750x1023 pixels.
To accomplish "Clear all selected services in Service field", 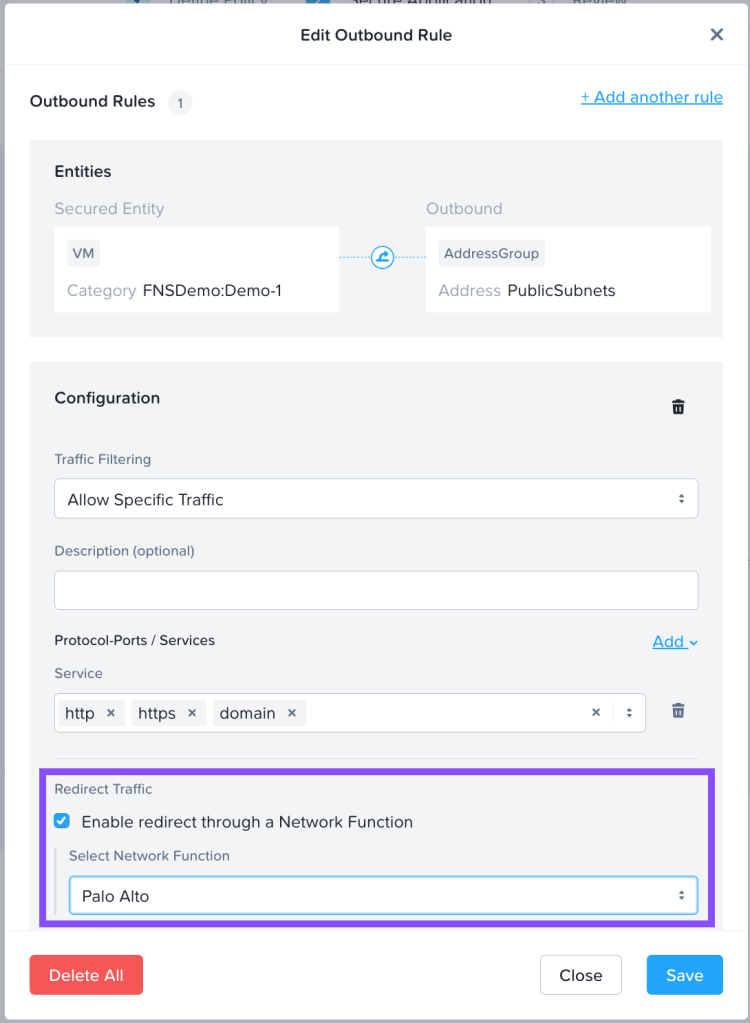I will [x=596, y=713].
